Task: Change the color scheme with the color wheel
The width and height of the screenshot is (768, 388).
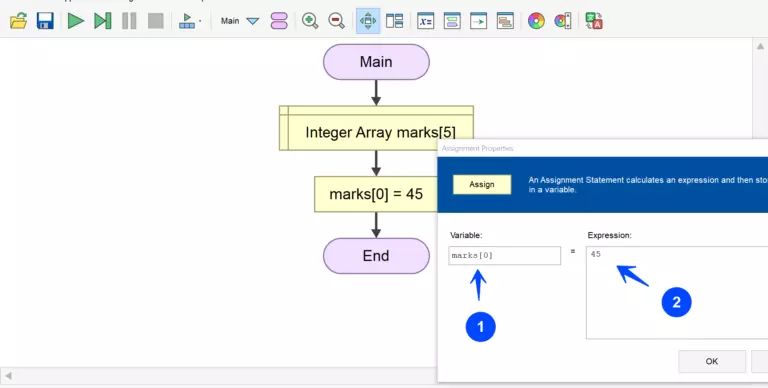Action: (x=536, y=21)
